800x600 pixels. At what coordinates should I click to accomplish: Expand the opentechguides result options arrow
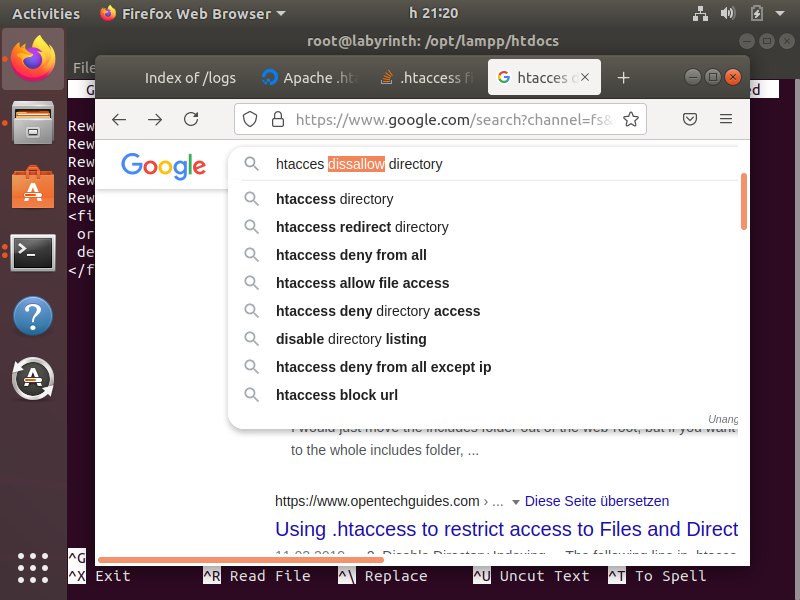pos(516,502)
